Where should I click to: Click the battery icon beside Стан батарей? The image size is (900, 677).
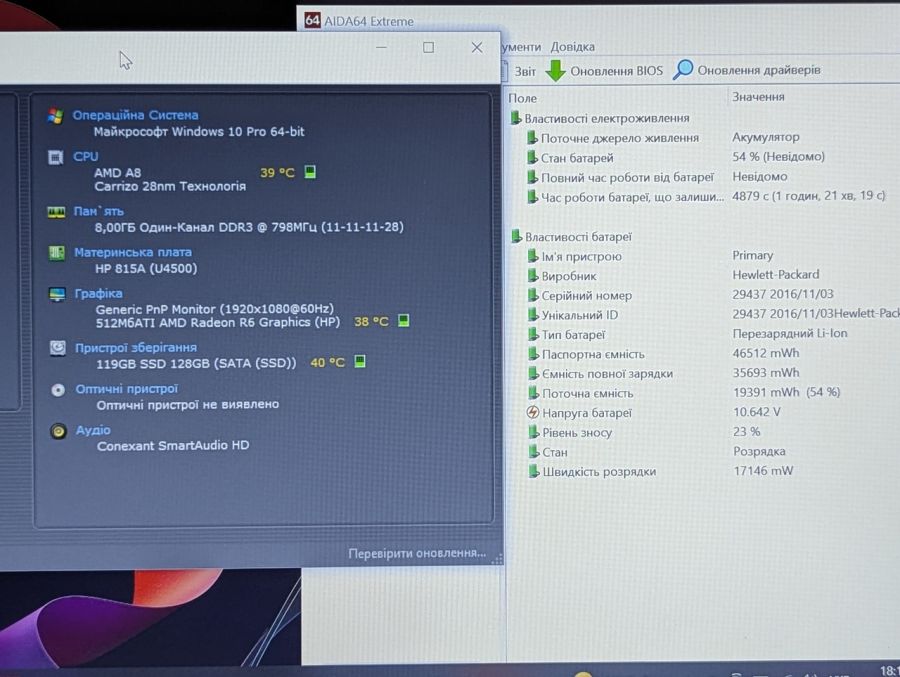(532, 157)
